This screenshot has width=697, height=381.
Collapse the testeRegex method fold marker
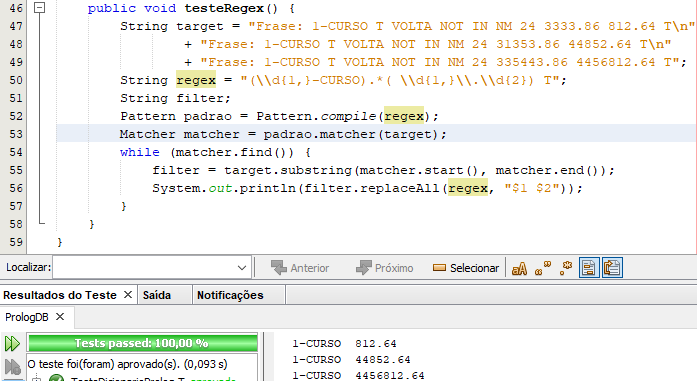[40, 8]
